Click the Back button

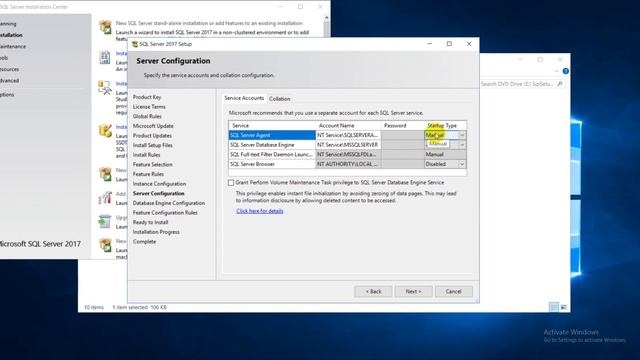click(x=373, y=291)
